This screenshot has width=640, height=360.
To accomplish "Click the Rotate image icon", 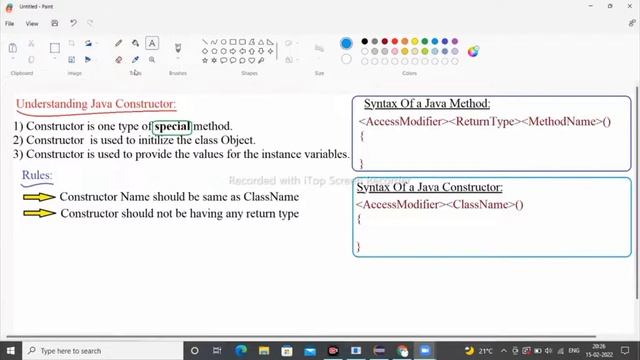I will (88, 43).
